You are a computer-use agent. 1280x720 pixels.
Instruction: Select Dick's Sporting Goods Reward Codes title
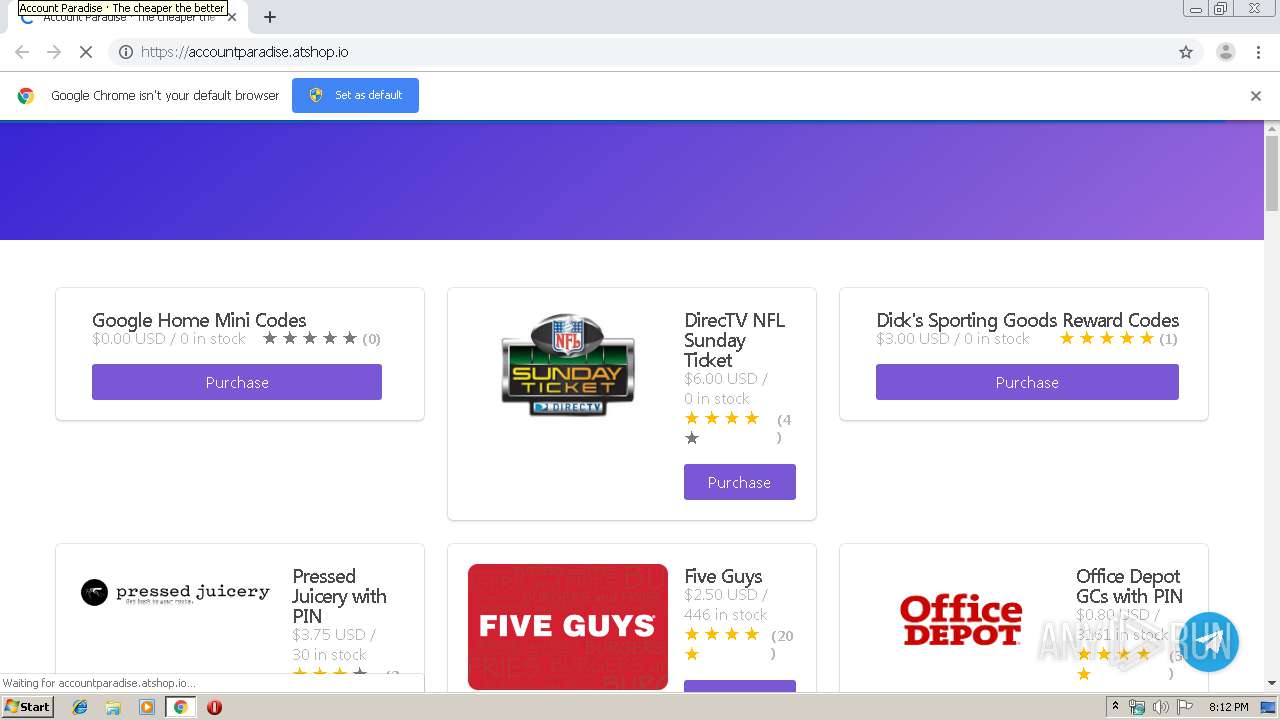click(x=1028, y=320)
